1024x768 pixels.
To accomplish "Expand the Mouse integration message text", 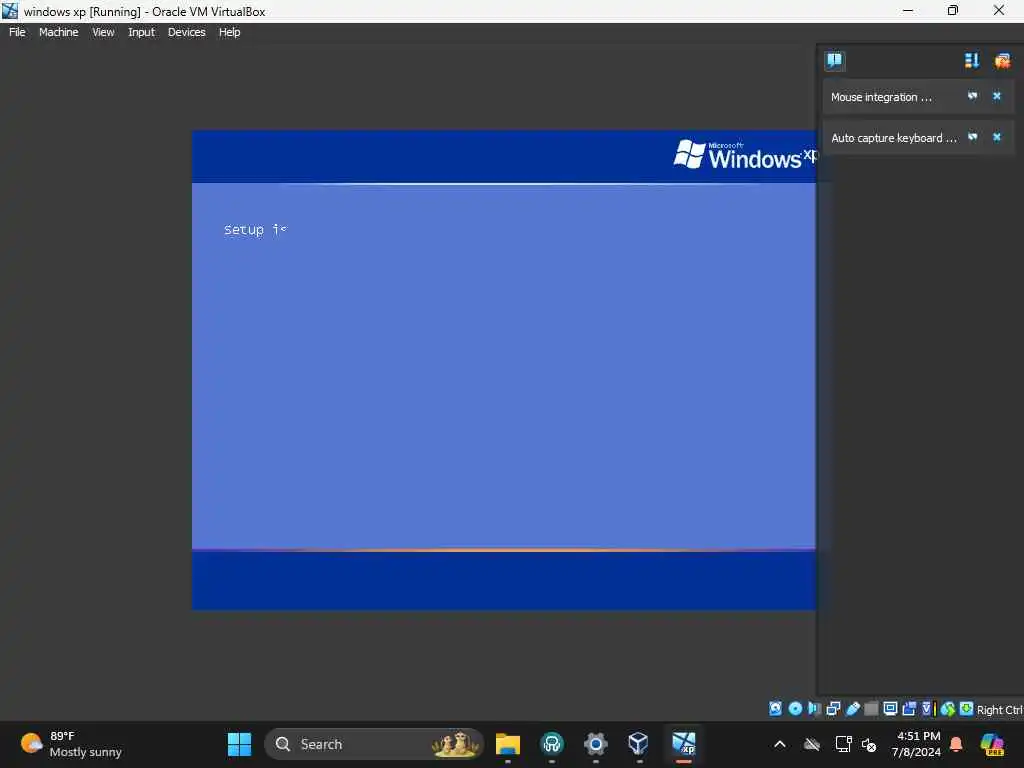I will click(x=881, y=97).
